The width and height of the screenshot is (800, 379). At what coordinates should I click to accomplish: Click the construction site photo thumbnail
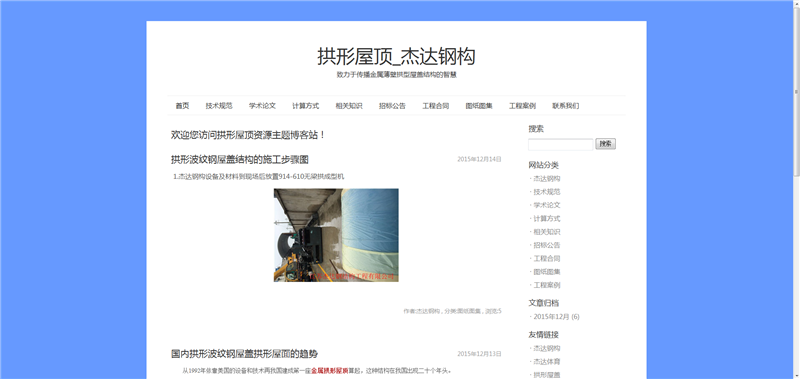pyautogui.click(x=336, y=235)
